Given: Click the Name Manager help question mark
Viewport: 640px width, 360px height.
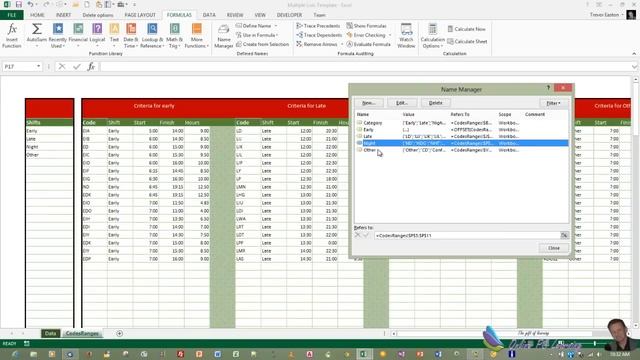Looking at the screenshot, I should (x=548, y=88).
